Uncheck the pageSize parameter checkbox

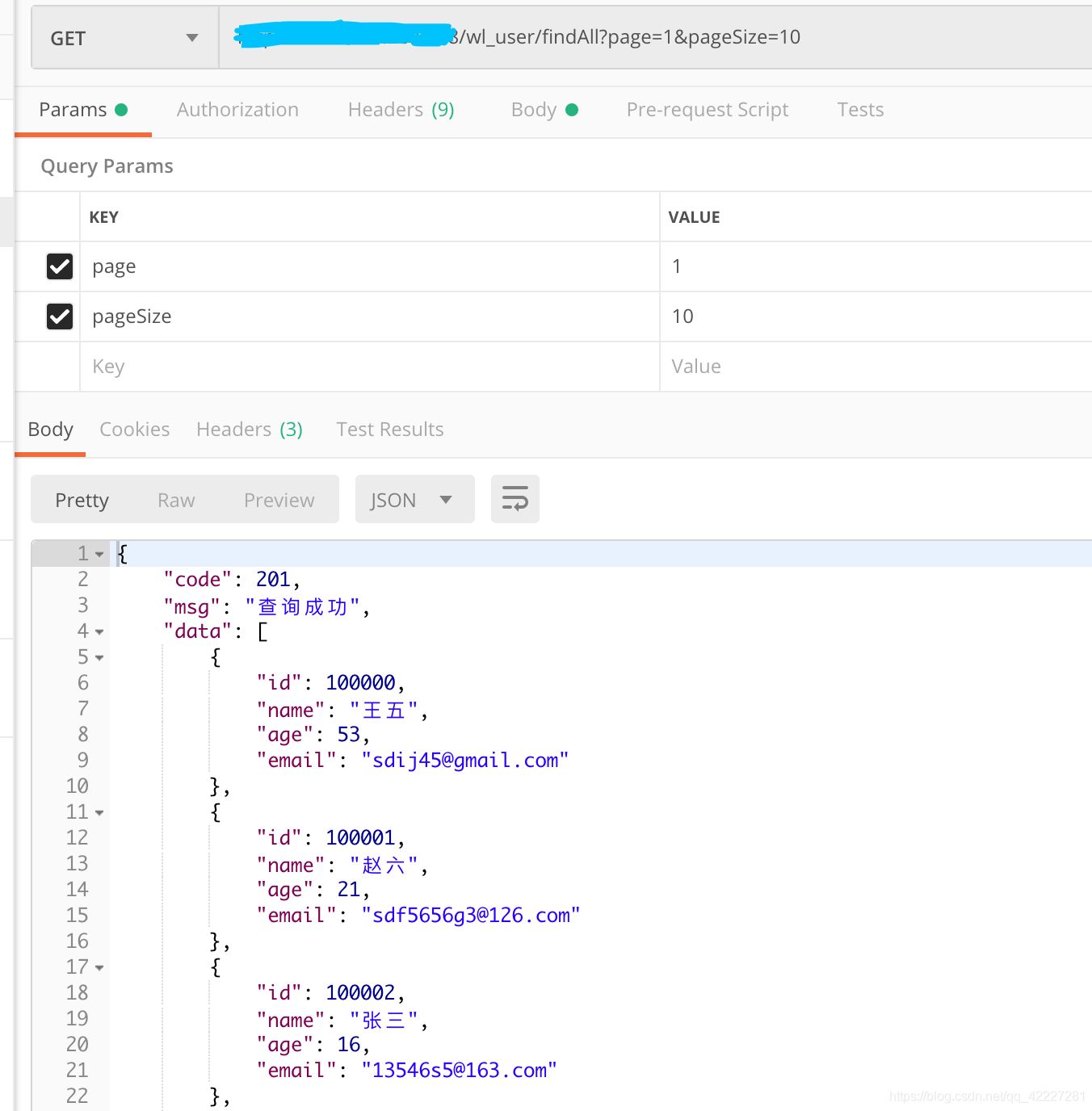(60, 317)
